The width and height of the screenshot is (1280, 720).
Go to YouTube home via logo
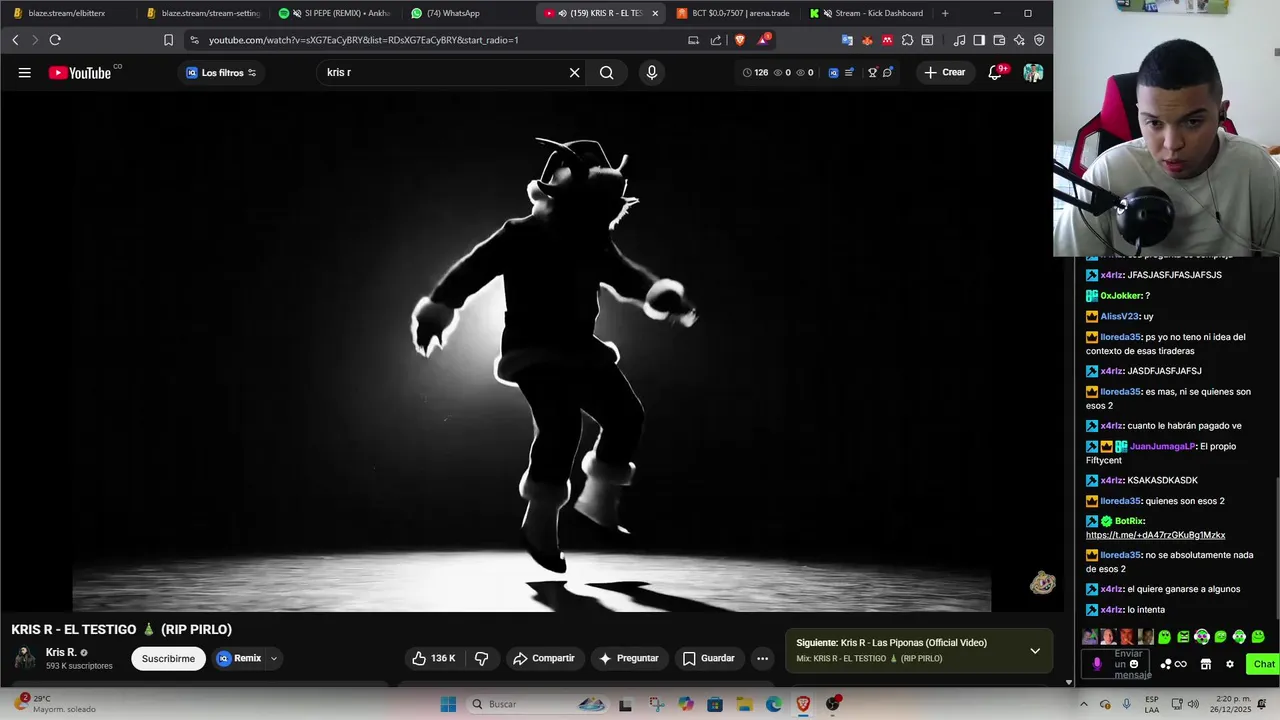click(x=80, y=72)
